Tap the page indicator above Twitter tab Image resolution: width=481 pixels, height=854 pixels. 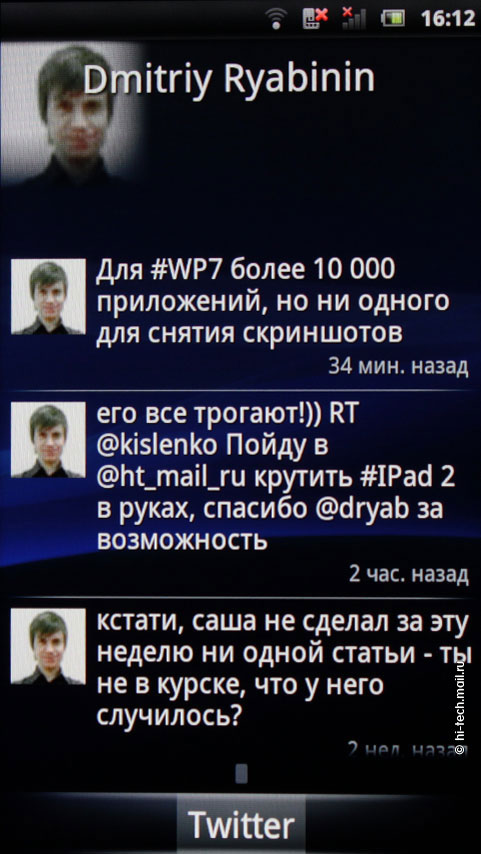coord(241,773)
